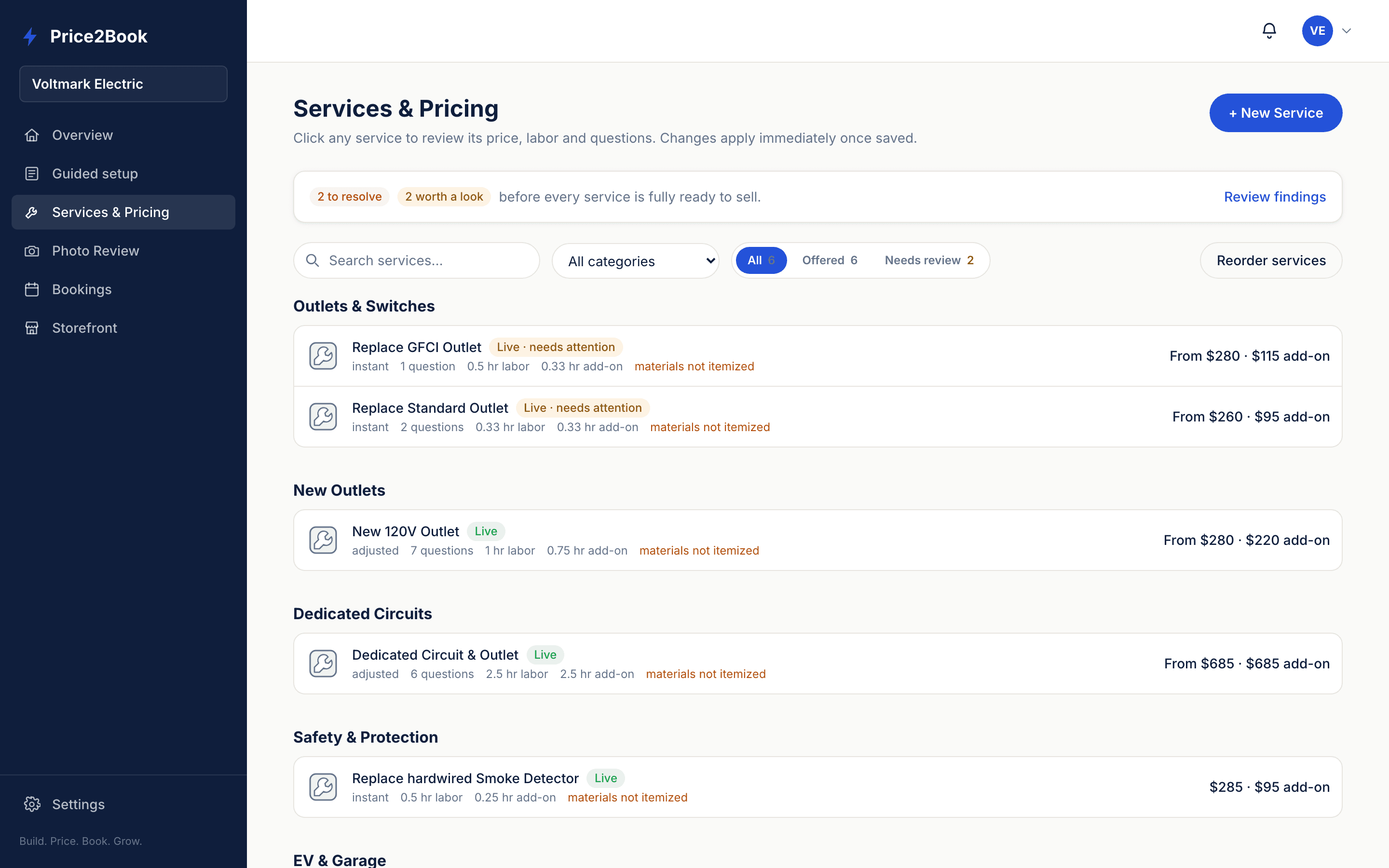Viewport: 1389px width, 868px height.
Task: Click the Reorder services button
Action: [x=1271, y=260]
